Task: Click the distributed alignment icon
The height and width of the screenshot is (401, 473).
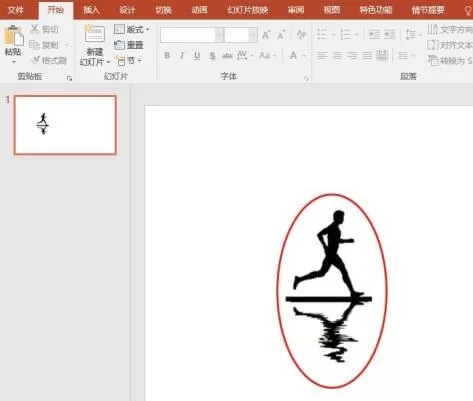Action: 382,56
